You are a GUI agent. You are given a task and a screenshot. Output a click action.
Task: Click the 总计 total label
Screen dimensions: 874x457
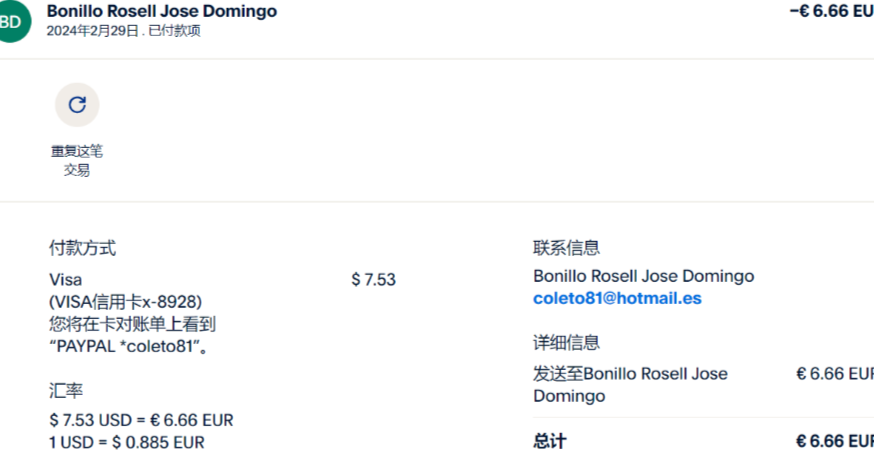[550, 441]
